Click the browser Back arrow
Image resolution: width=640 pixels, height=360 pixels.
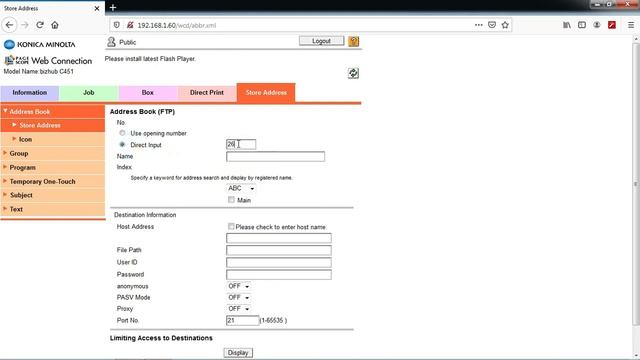[x=9, y=25]
